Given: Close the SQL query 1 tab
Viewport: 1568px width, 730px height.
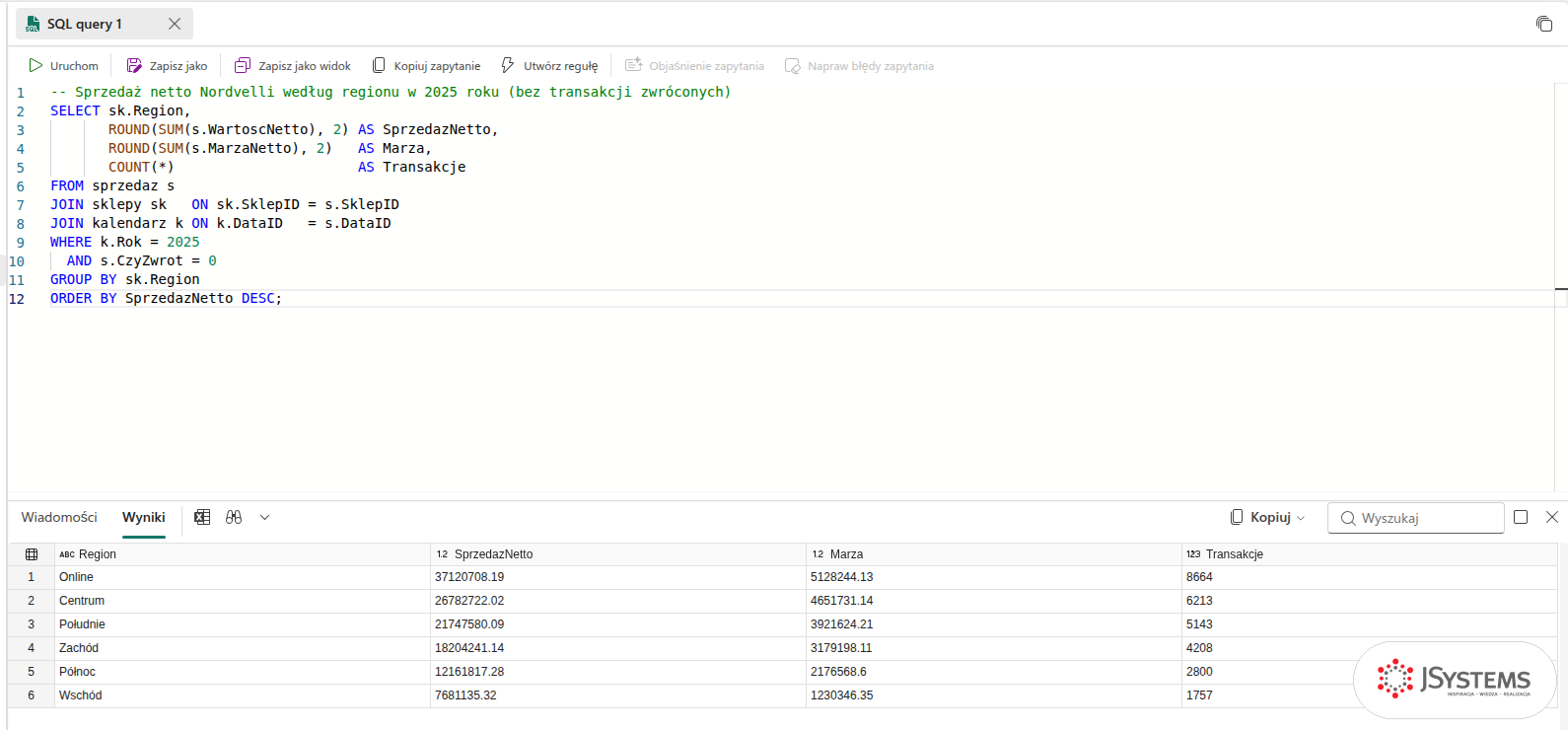Looking at the screenshot, I should click(x=175, y=24).
